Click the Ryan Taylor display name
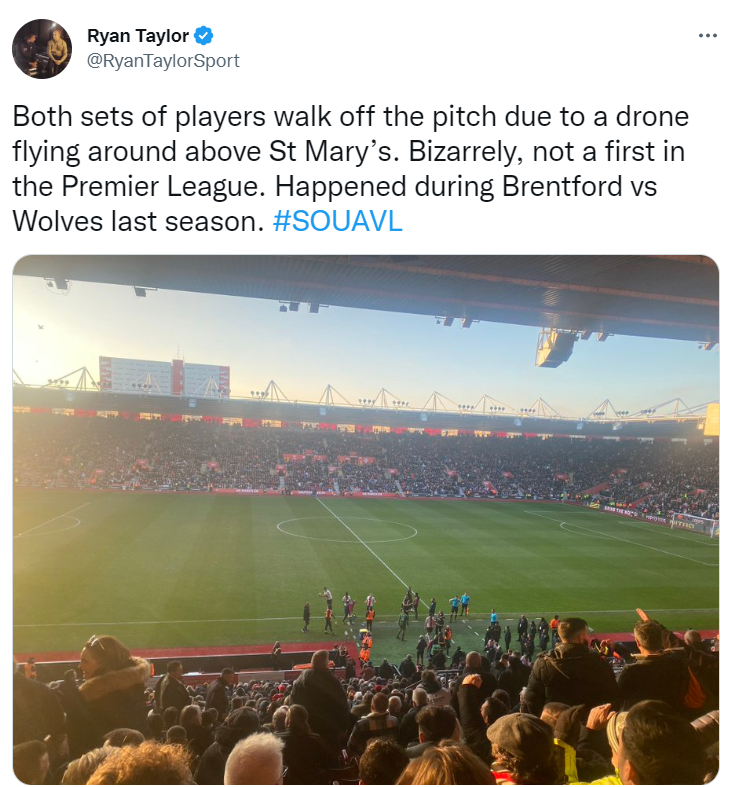The image size is (737, 787). 138,36
